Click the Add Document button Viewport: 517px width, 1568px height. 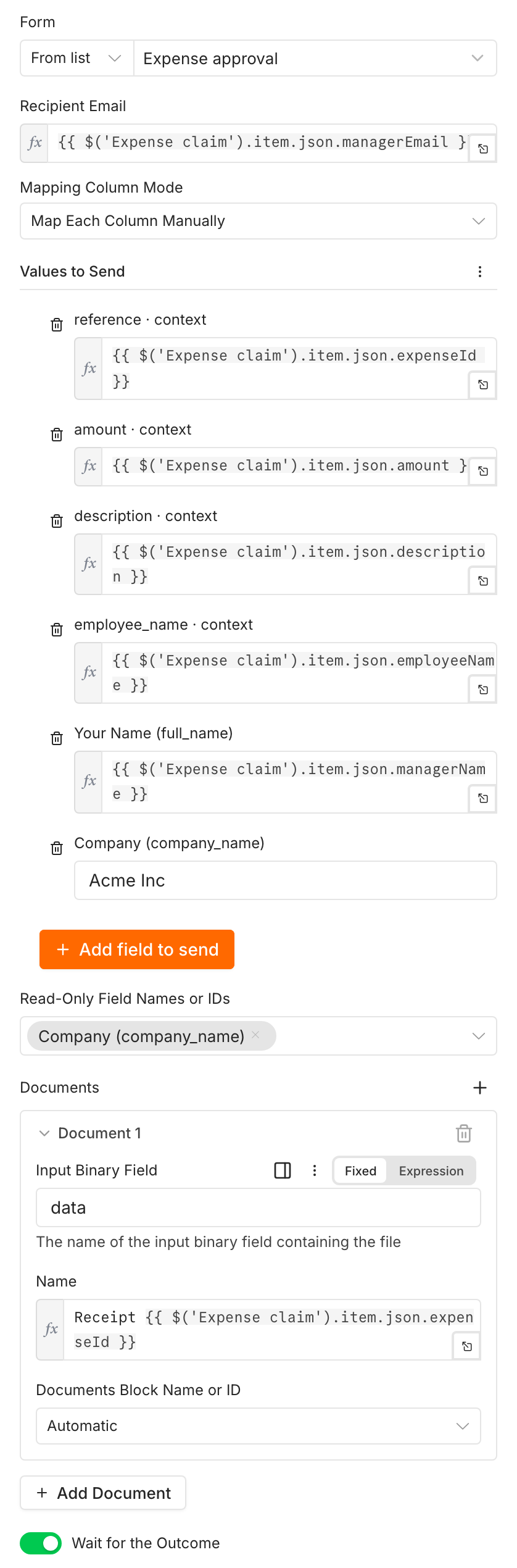tap(103, 1493)
